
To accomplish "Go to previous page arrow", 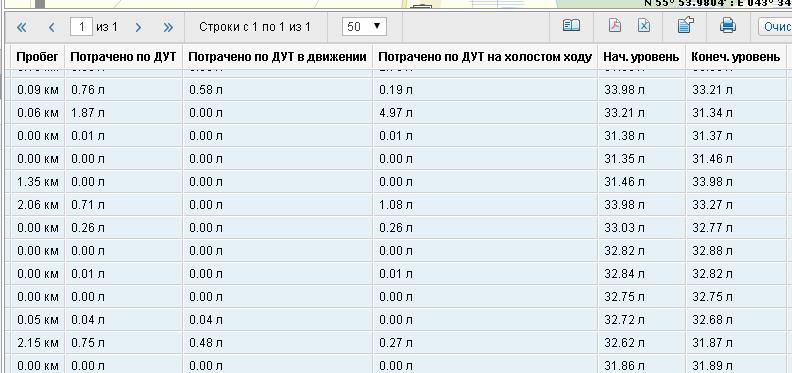I will (x=52, y=27).
